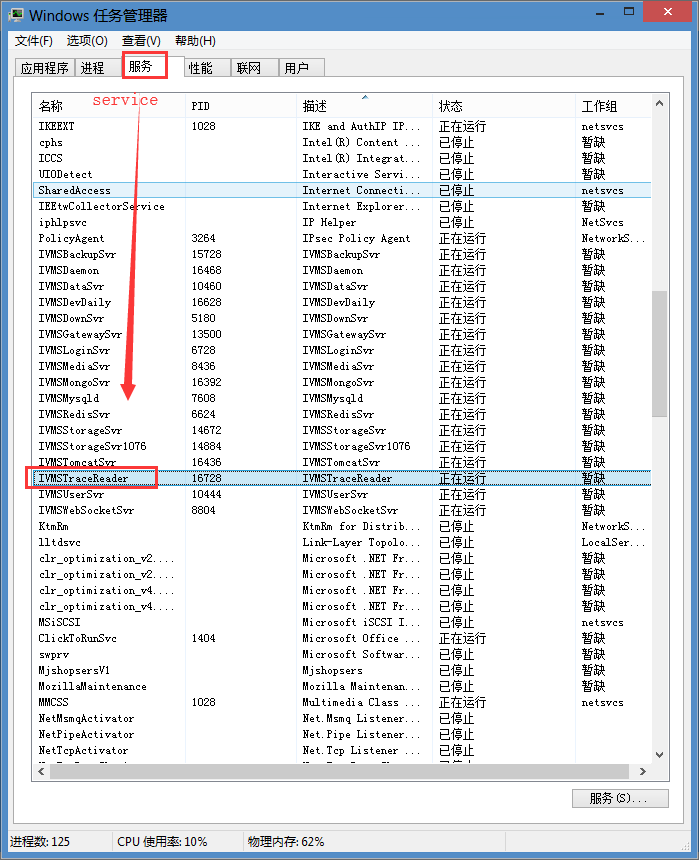Viewport: 699px width, 860px height.
Task: Click the horizontal scrollbar right arrow
Action: [642, 771]
